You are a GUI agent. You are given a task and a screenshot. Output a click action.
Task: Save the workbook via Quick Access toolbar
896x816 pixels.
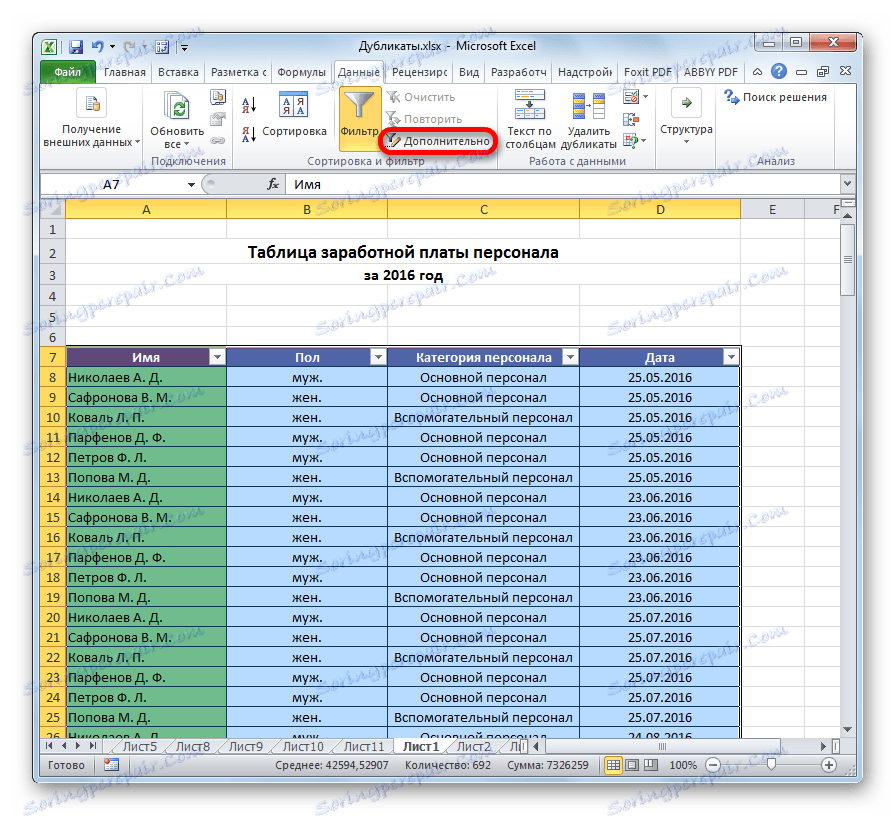(x=75, y=46)
